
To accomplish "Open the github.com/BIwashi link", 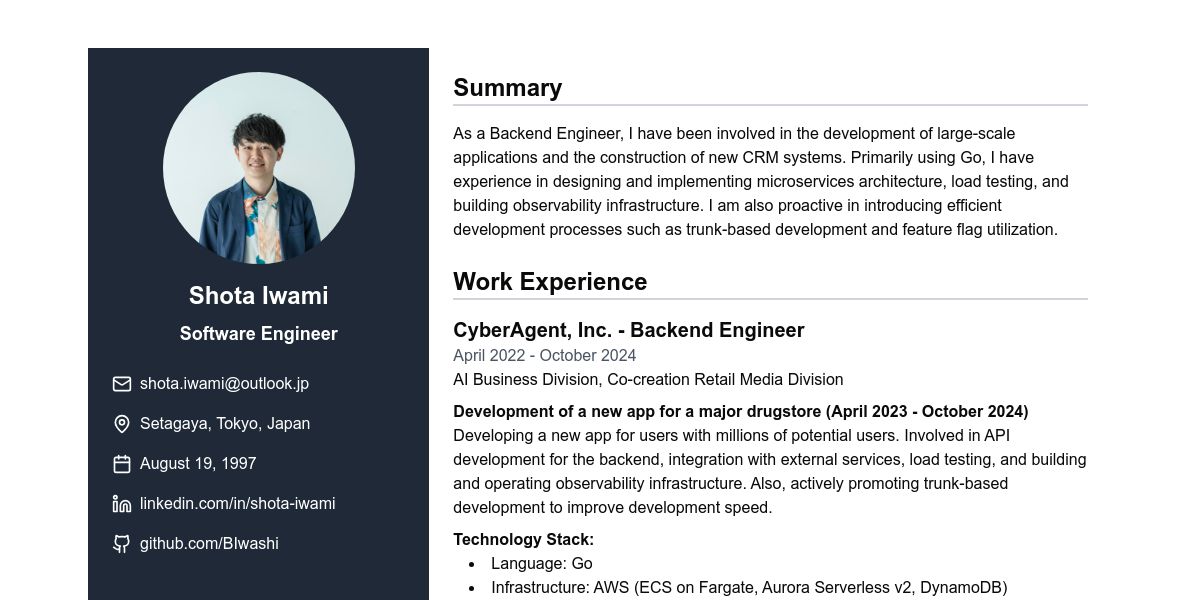I will [209, 544].
